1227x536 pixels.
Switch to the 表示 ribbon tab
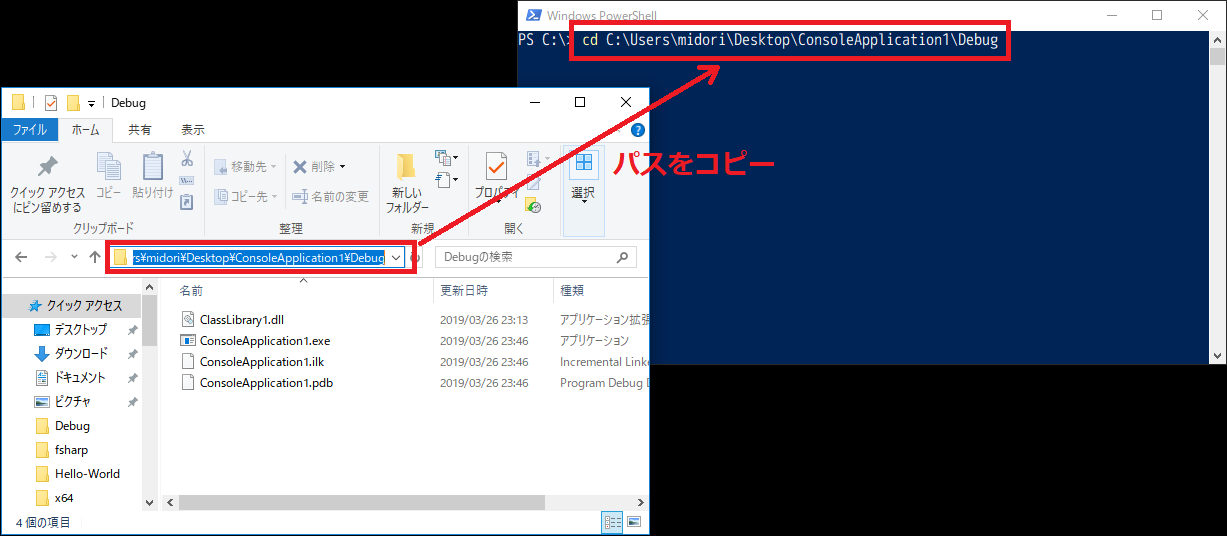(193, 130)
